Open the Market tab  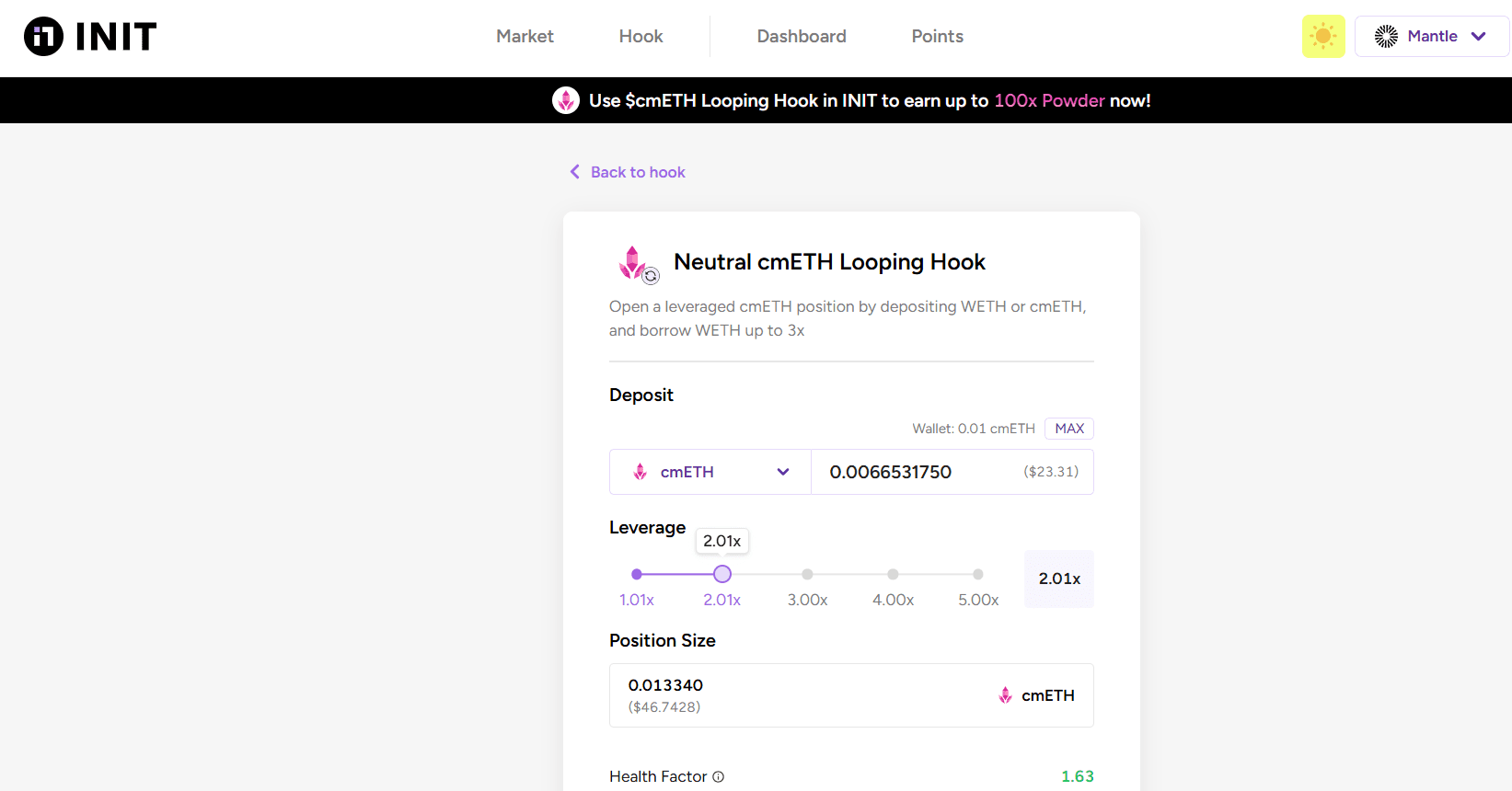coord(525,37)
